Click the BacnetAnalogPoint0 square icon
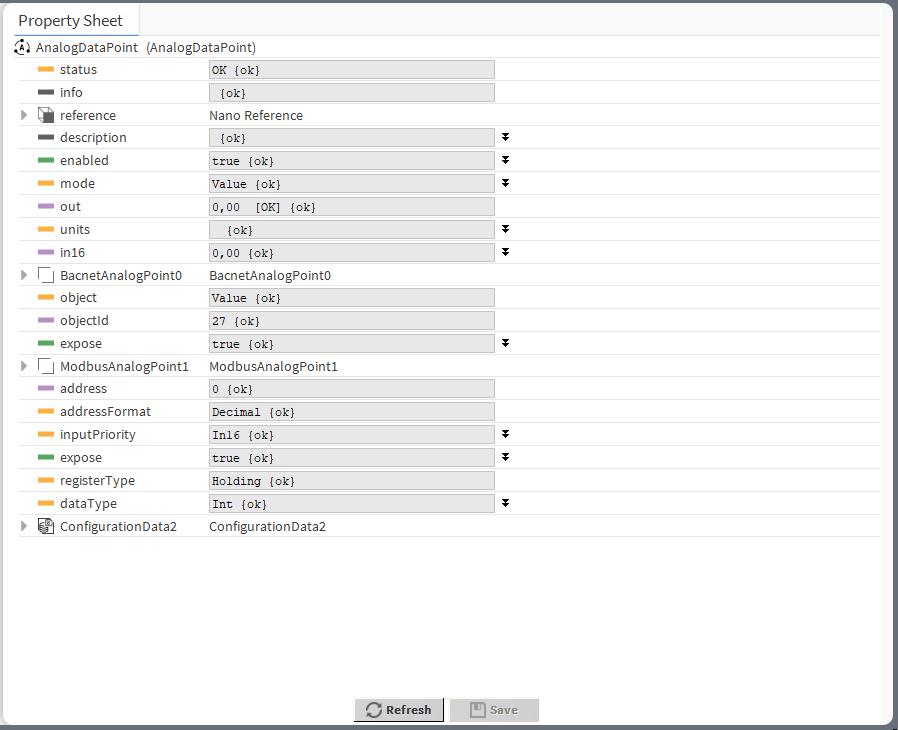Viewport: 898px width, 730px height. [46, 275]
